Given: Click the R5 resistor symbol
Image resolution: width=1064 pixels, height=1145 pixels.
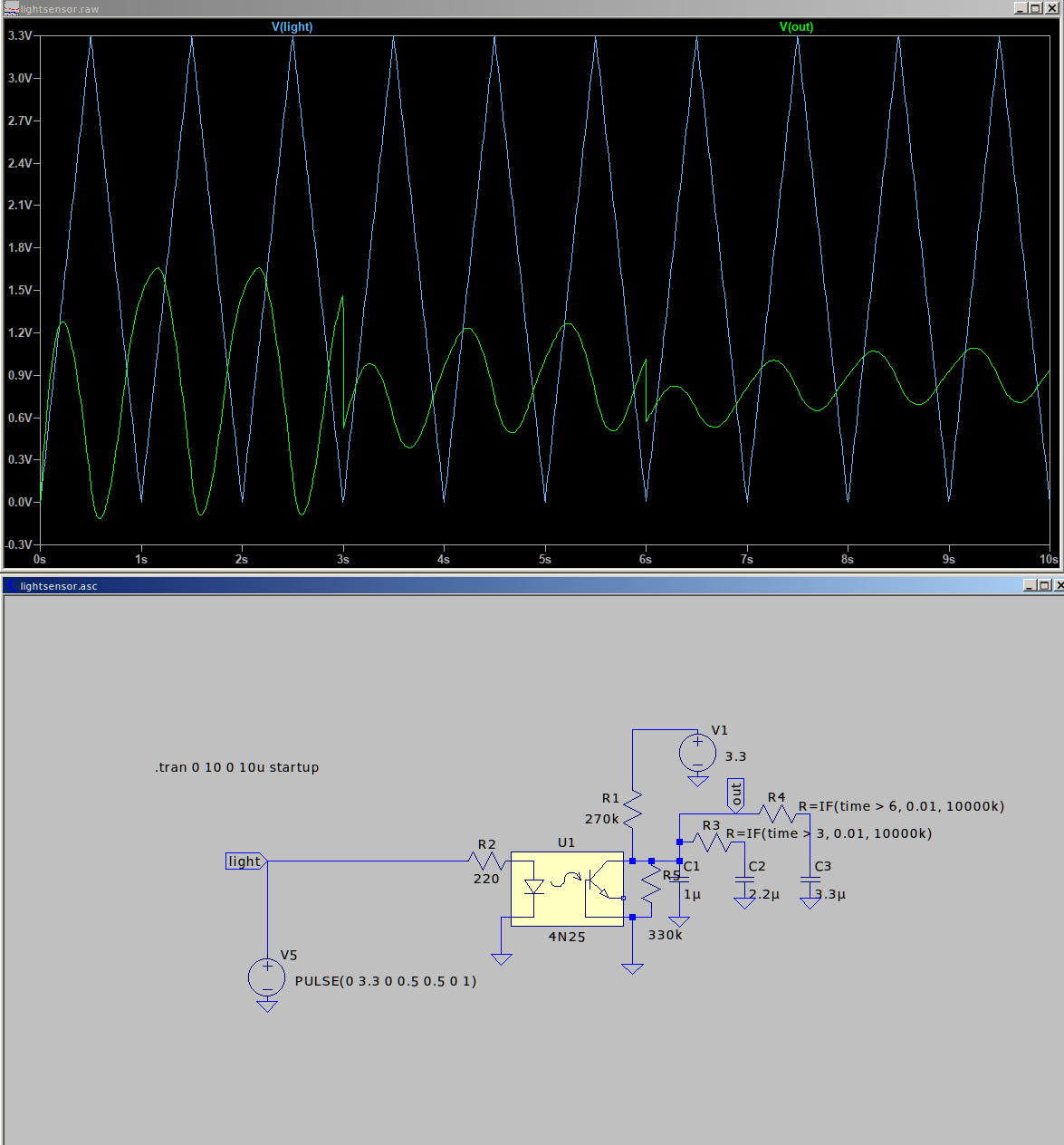Looking at the screenshot, I should 651,881.
